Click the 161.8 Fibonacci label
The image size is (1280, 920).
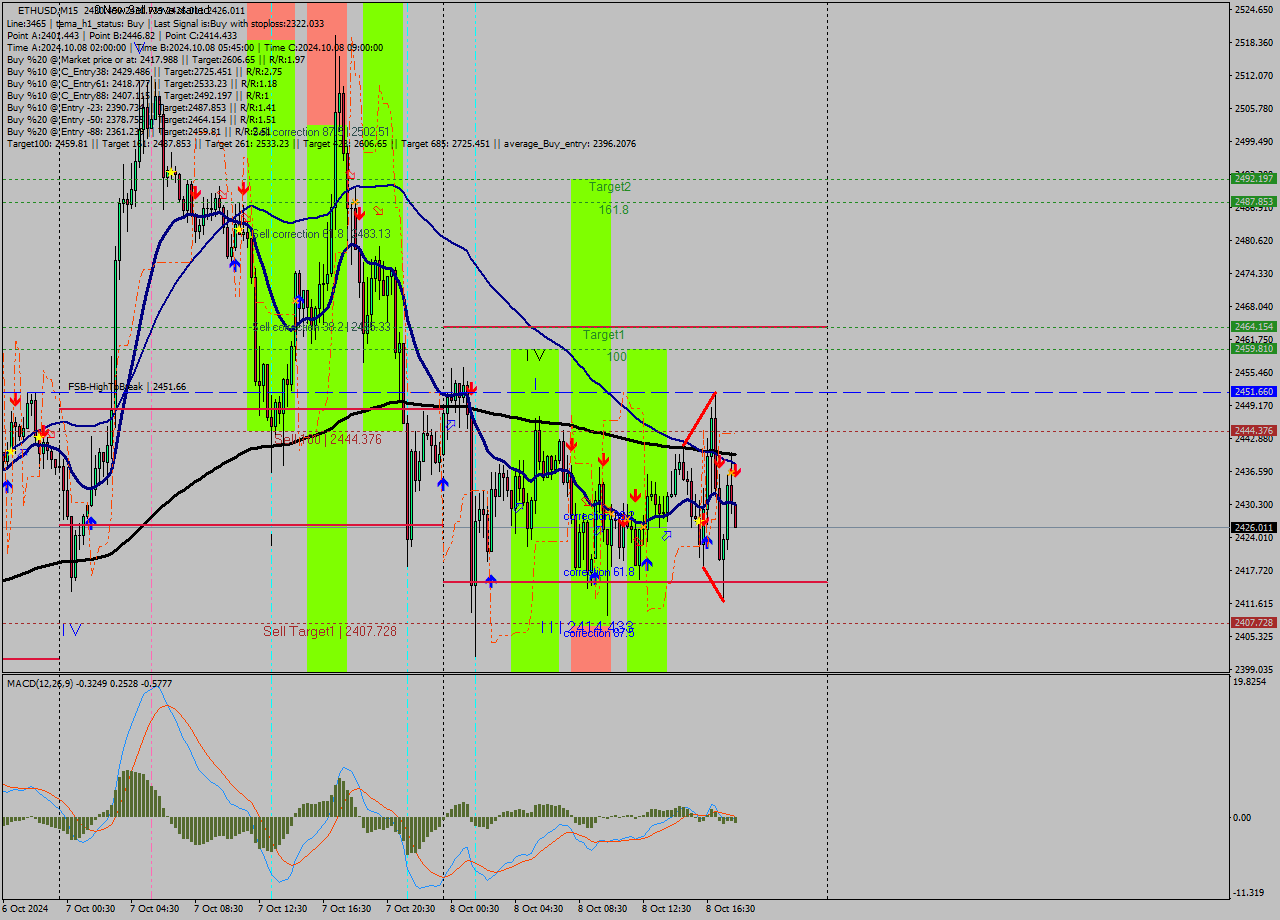(x=614, y=210)
